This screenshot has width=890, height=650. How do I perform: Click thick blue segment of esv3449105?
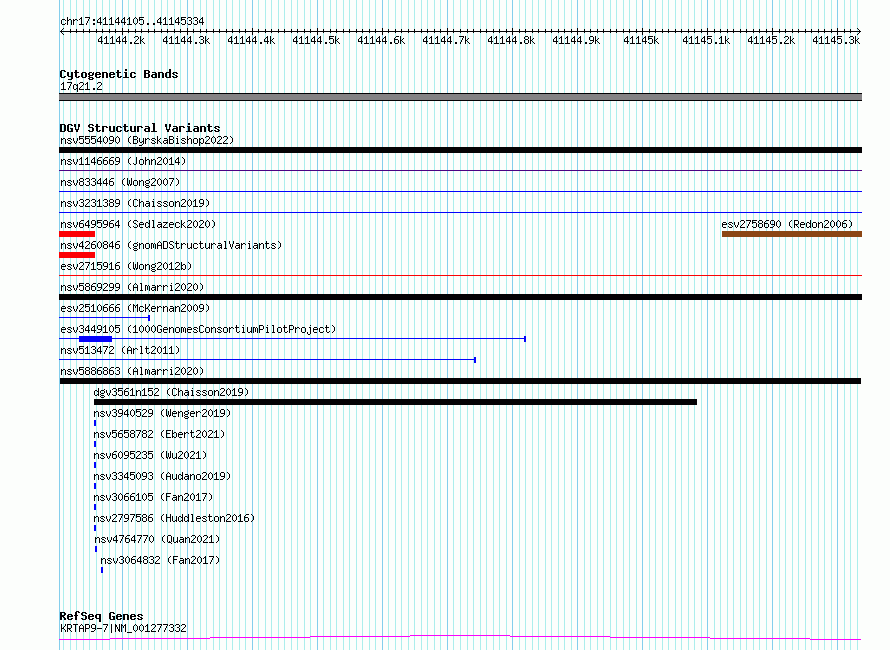(x=95, y=339)
